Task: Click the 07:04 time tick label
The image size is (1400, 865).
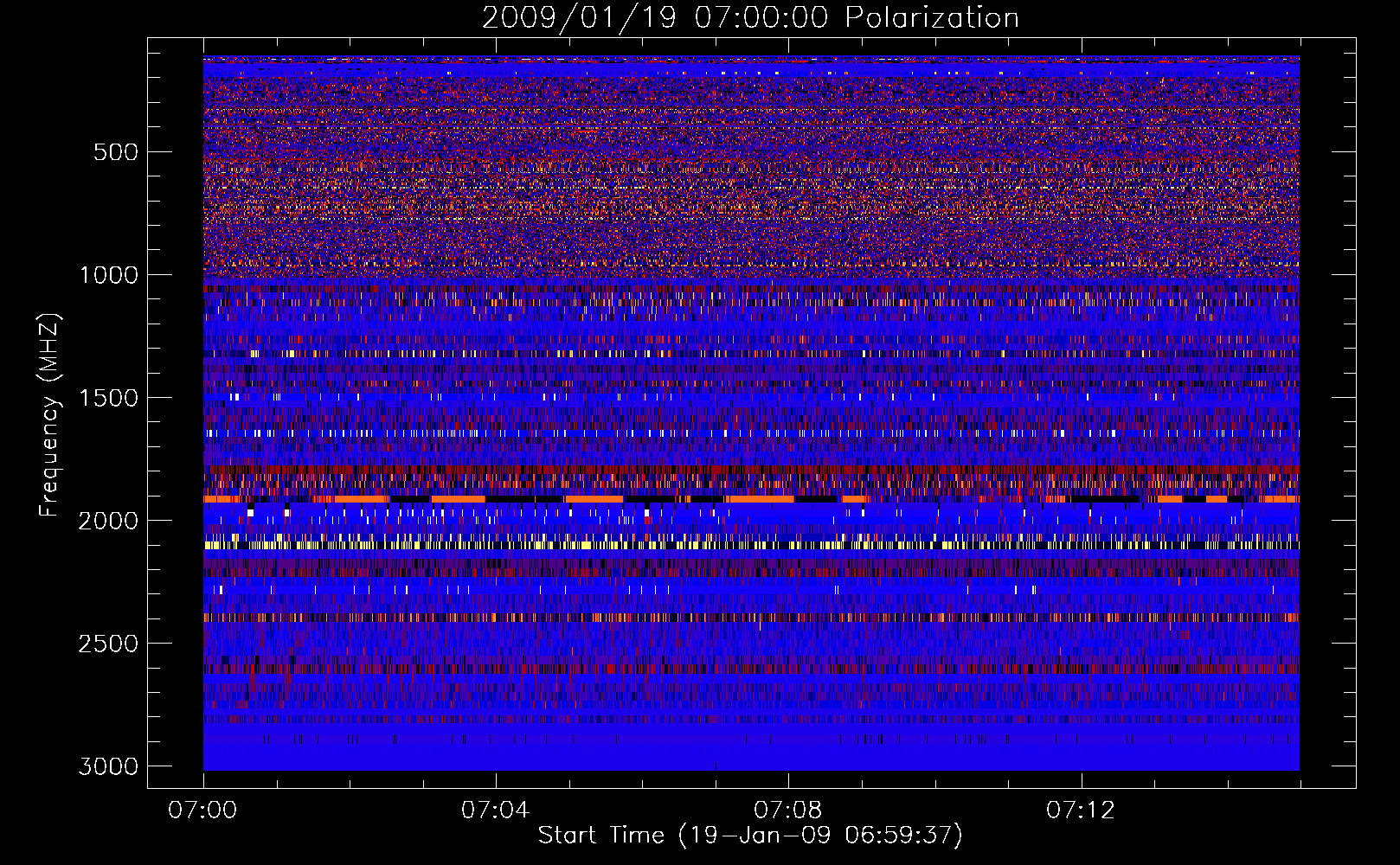Action: coord(495,811)
